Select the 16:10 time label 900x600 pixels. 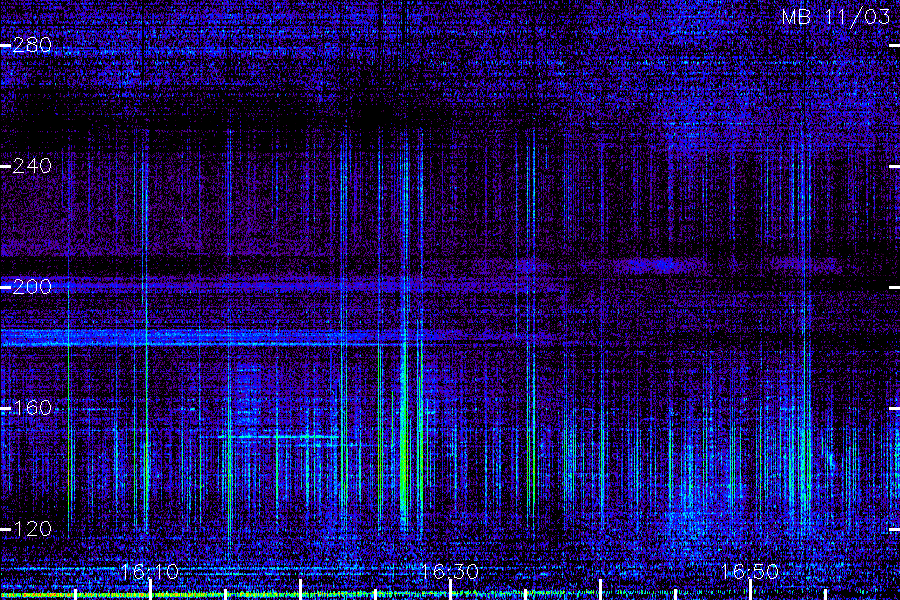tap(150, 572)
